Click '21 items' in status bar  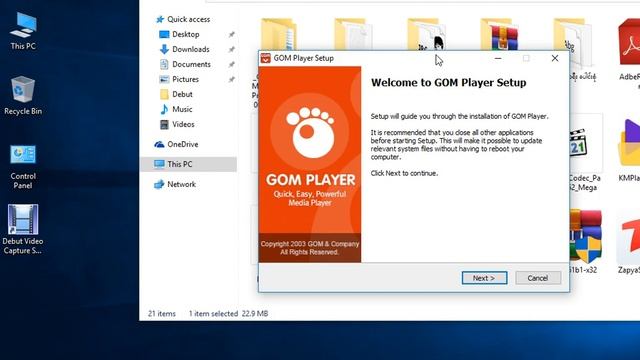pyautogui.click(x=162, y=313)
